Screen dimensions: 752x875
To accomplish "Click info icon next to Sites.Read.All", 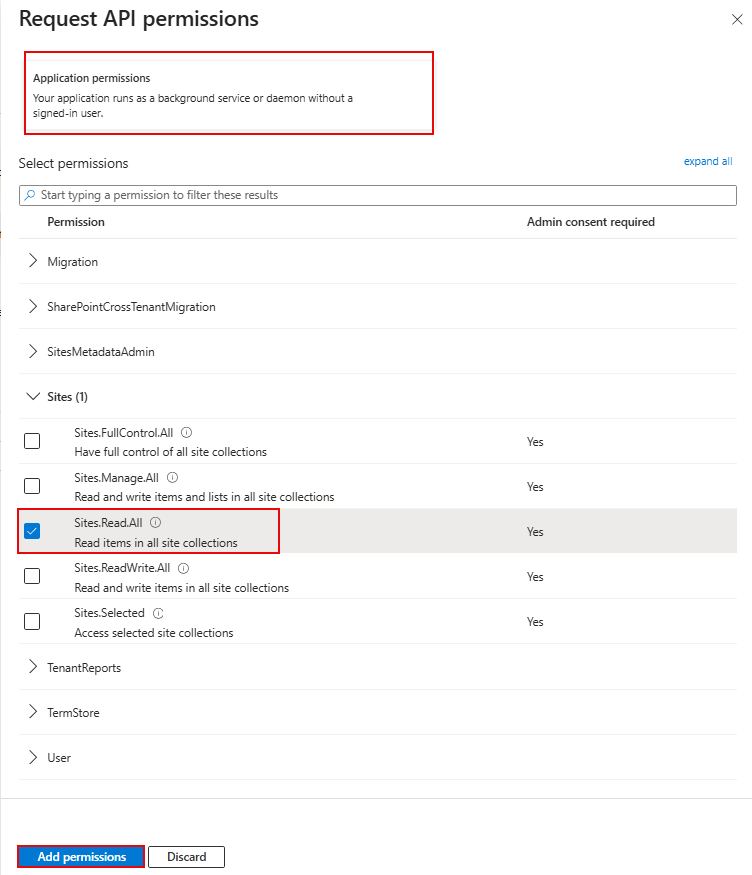I will click(156, 522).
